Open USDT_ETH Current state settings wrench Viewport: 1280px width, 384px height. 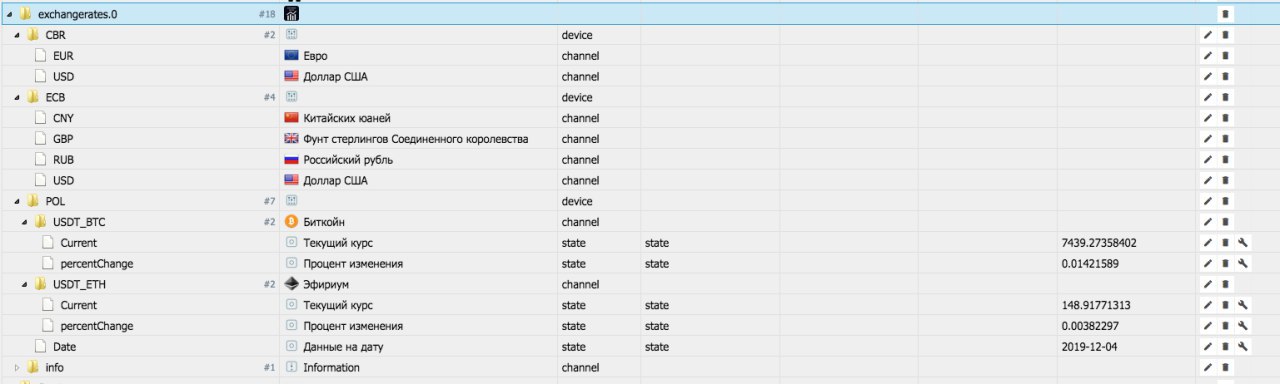pos(1242,305)
